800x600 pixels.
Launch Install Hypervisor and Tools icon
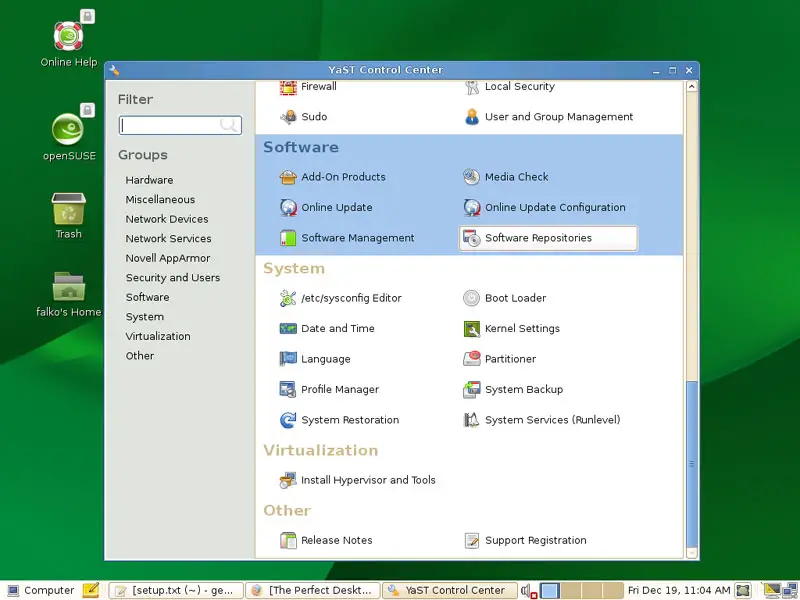[288, 480]
